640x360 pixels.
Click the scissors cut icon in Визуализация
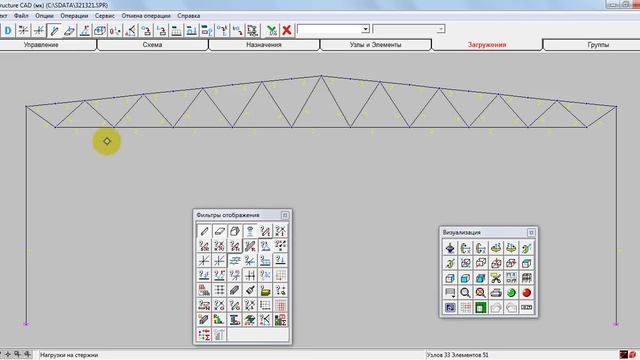[x=496, y=278]
